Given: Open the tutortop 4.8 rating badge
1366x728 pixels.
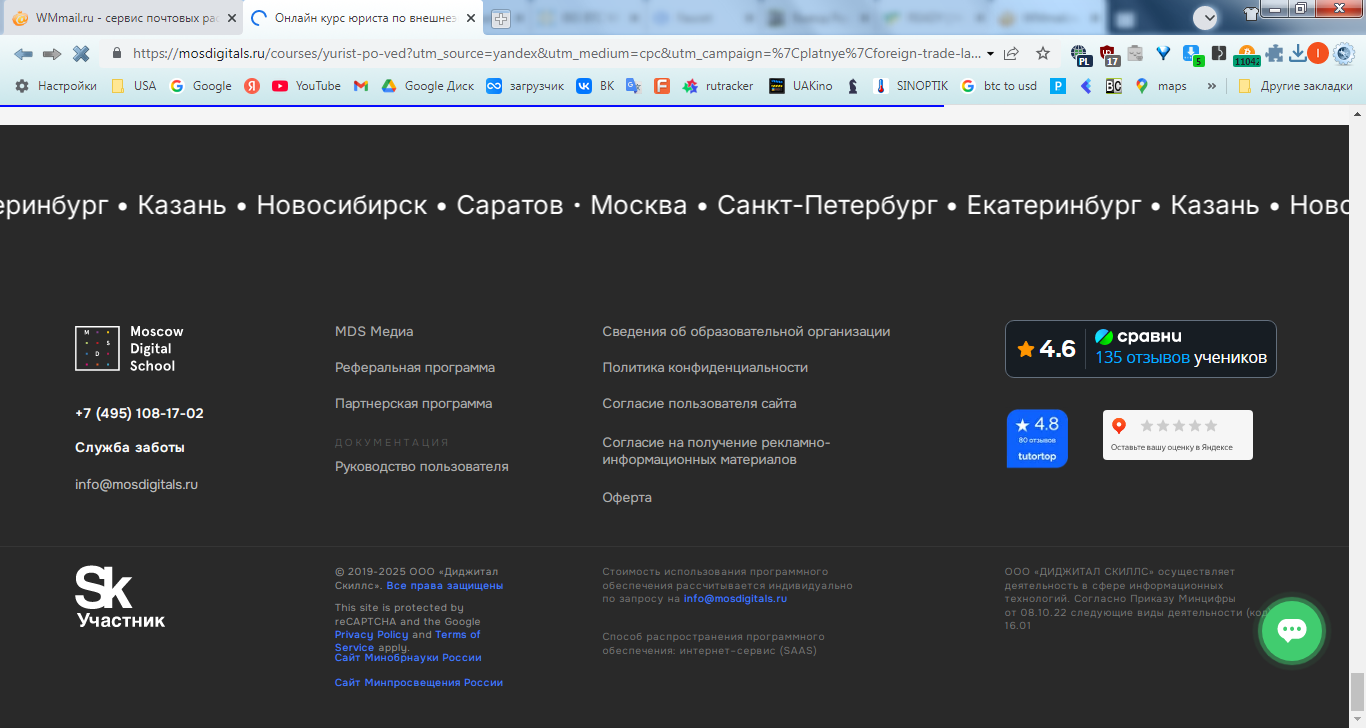Looking at the screenshot, I should (x=1037, y=438).
